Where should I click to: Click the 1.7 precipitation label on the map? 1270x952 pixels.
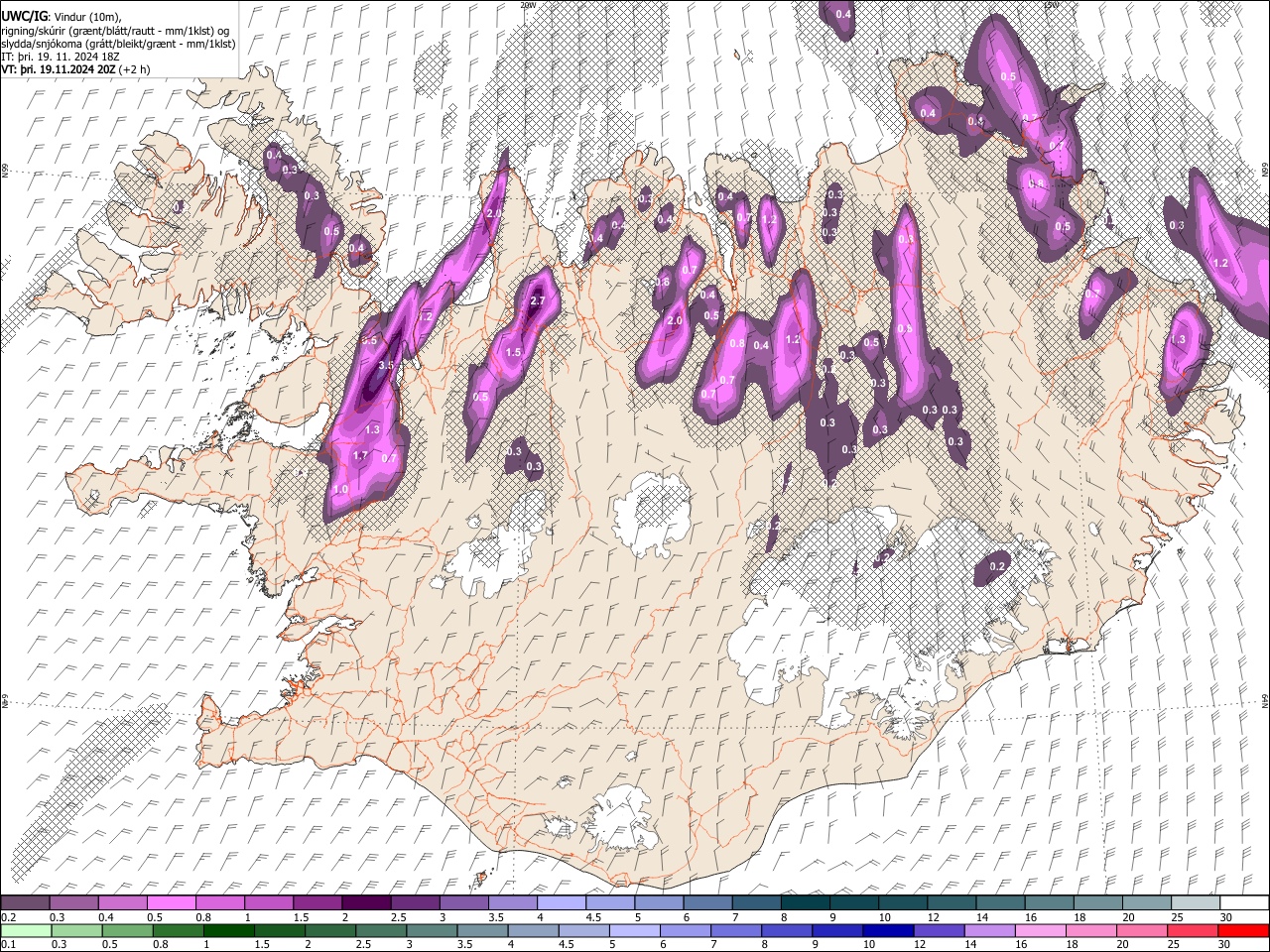tap(360, 456)
